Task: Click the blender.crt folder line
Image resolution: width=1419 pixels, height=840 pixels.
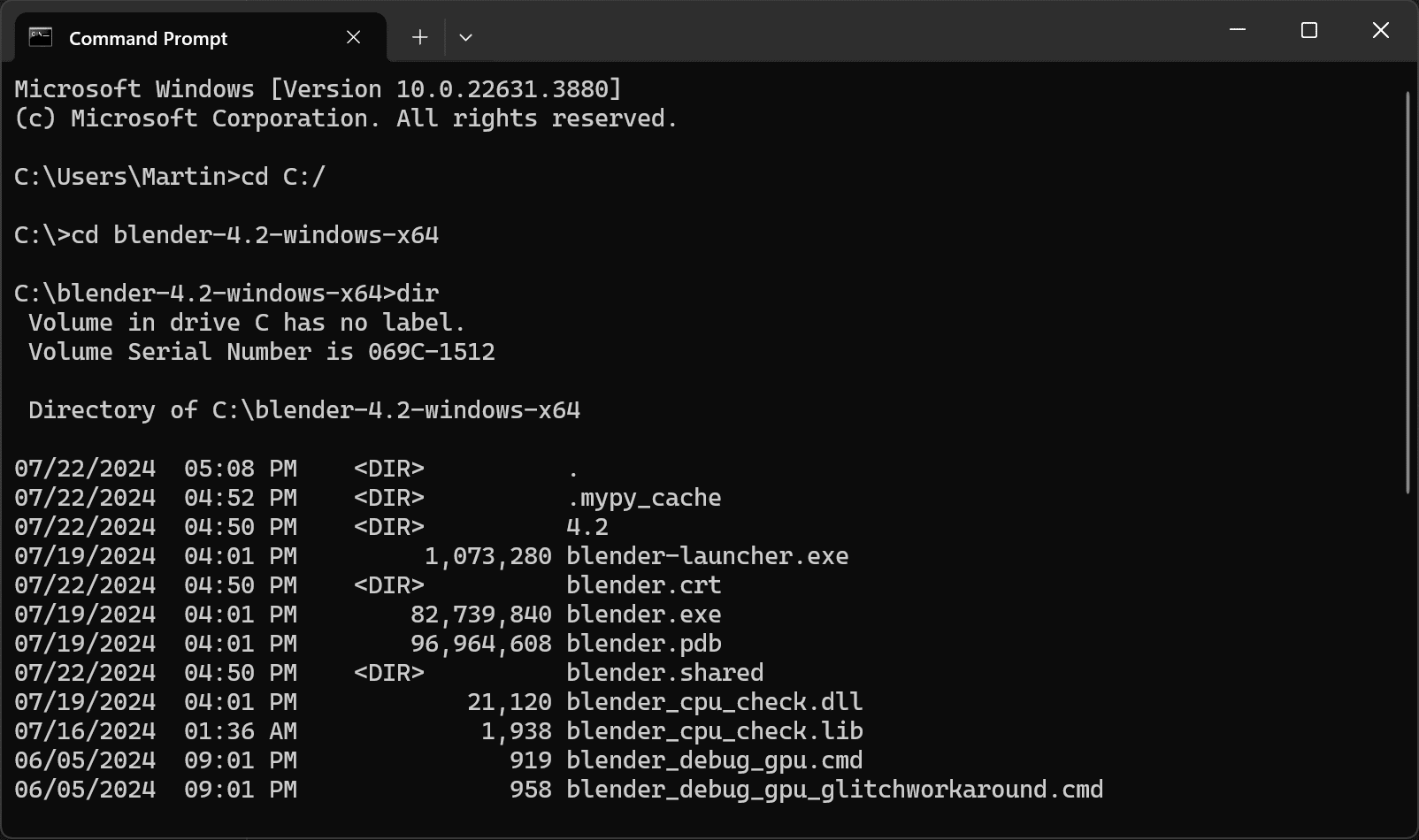Action: click(x=643, y=584)
